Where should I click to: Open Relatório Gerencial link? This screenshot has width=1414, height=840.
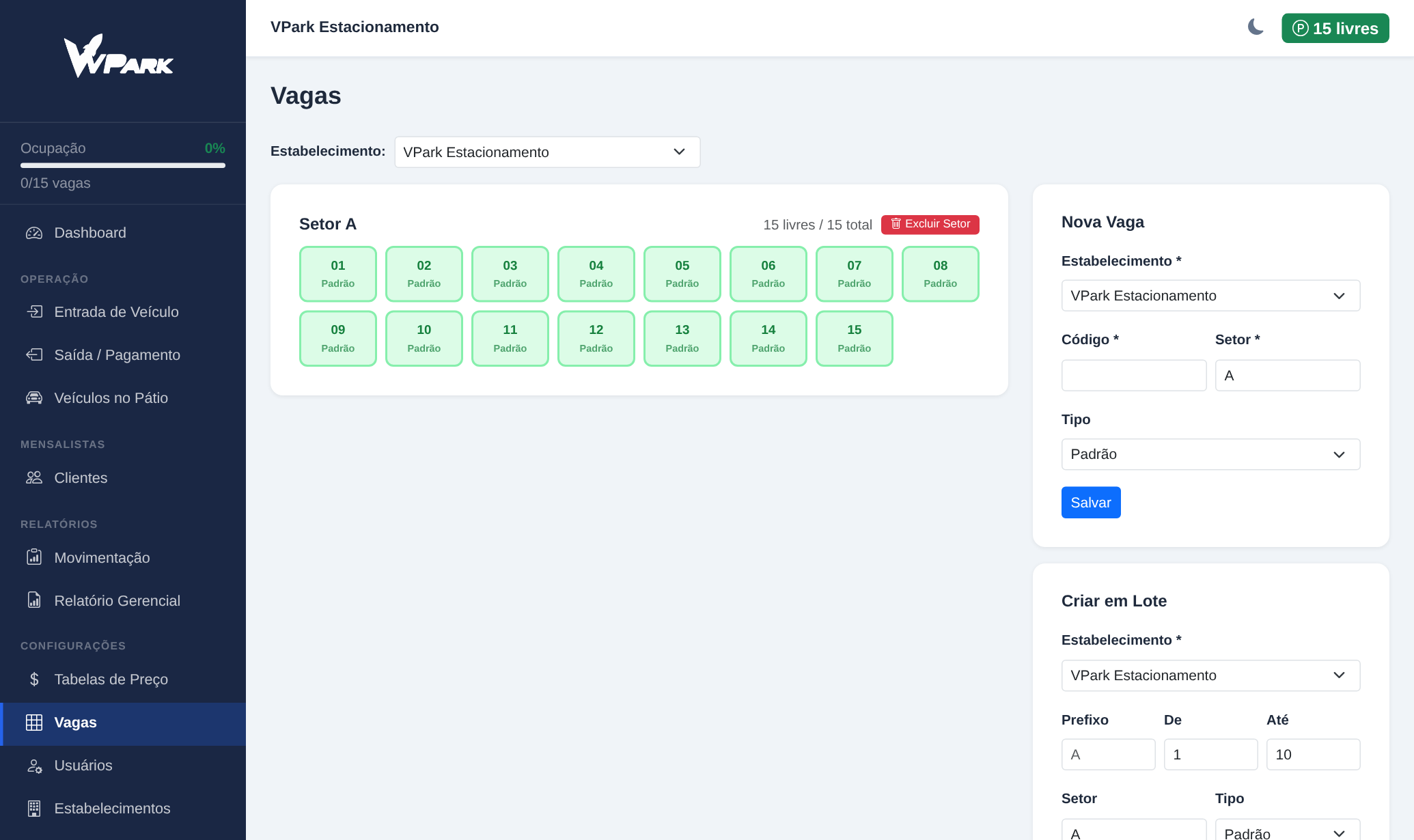coord(123,601)
